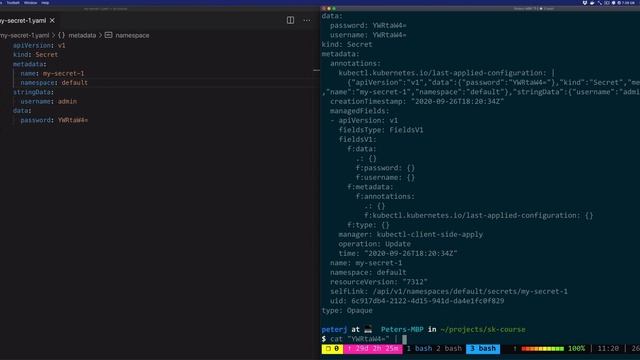
Task: Close the my-secret-1.yaml editor tab
Action: tap(52, 20)
